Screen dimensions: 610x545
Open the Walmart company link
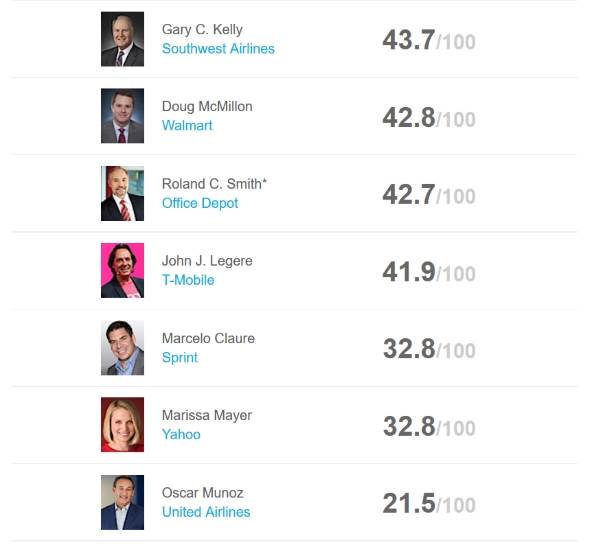click(x=187, y=126)
